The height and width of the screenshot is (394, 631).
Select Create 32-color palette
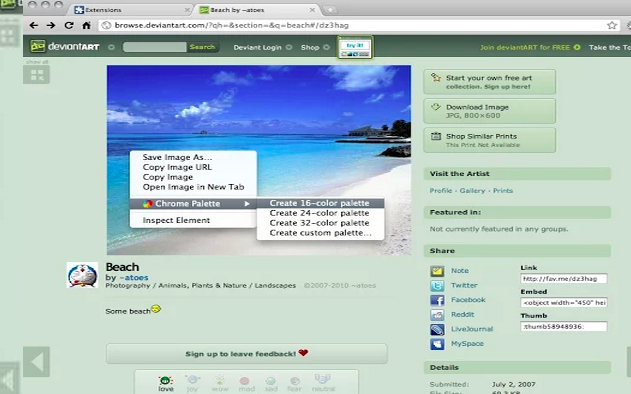tap(320, 223)
